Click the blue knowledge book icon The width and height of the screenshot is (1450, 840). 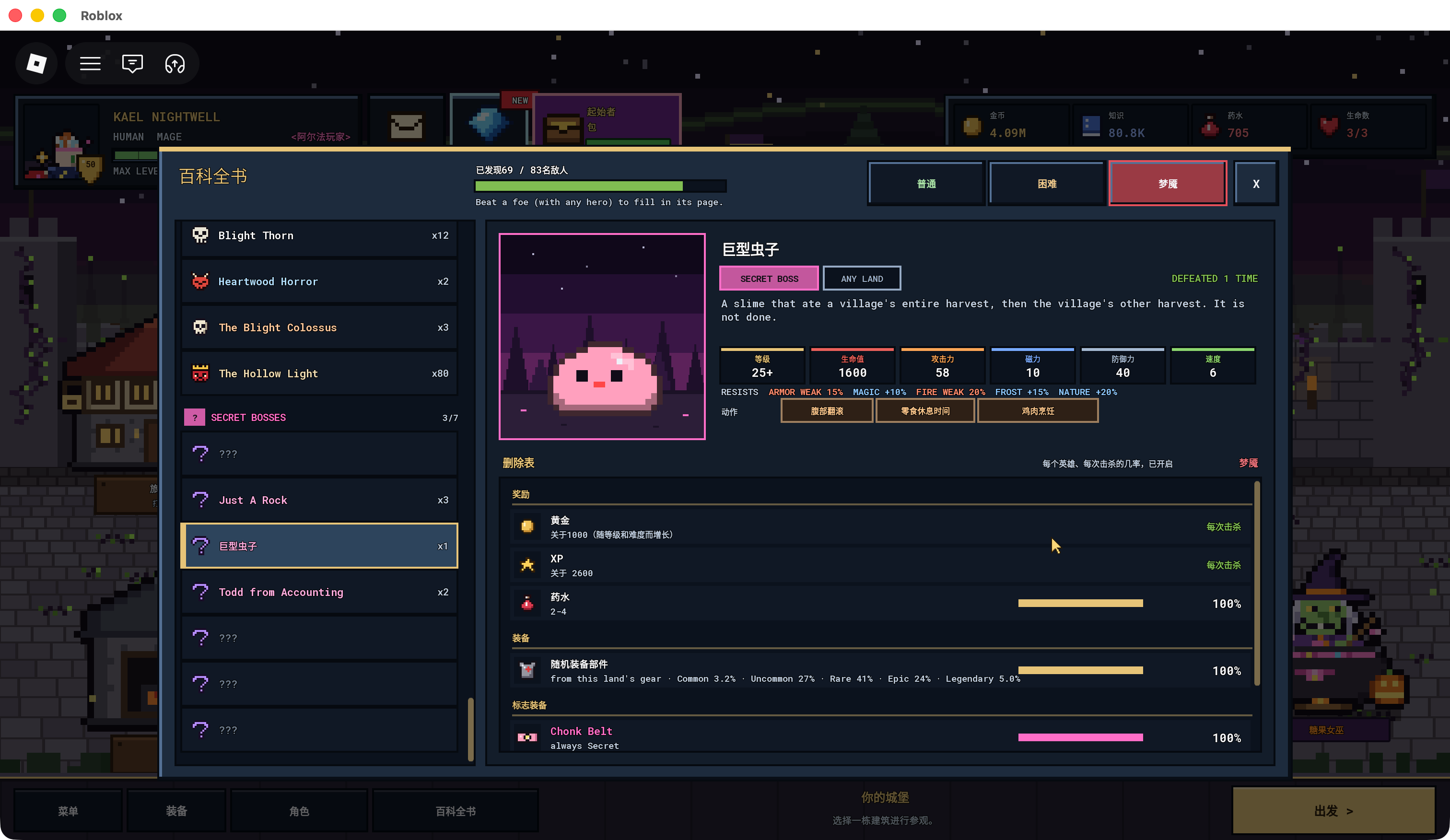[1091, 126]
